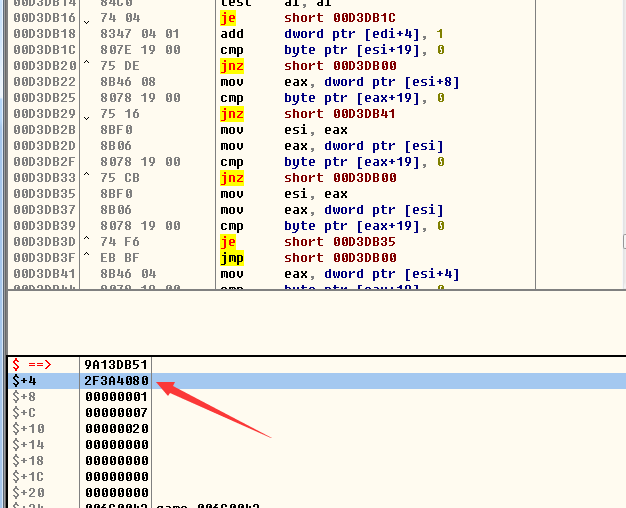Click stack offset '$+20'
This screenshot has height=508, width=626.
click(28, 492)
